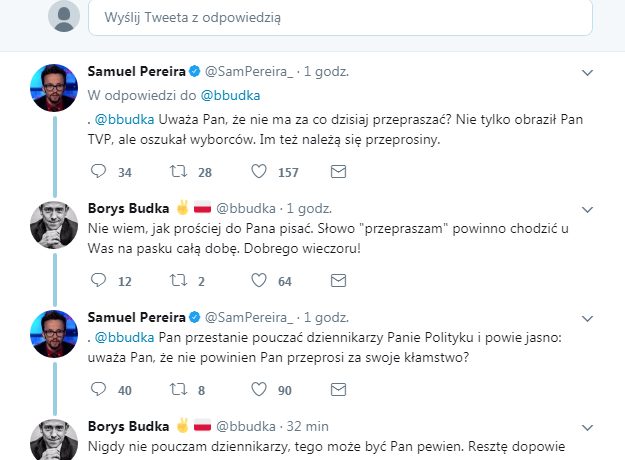Retweet Borys Budka's tweet with 2 retweets
The image size is (625, 460).
179,281
